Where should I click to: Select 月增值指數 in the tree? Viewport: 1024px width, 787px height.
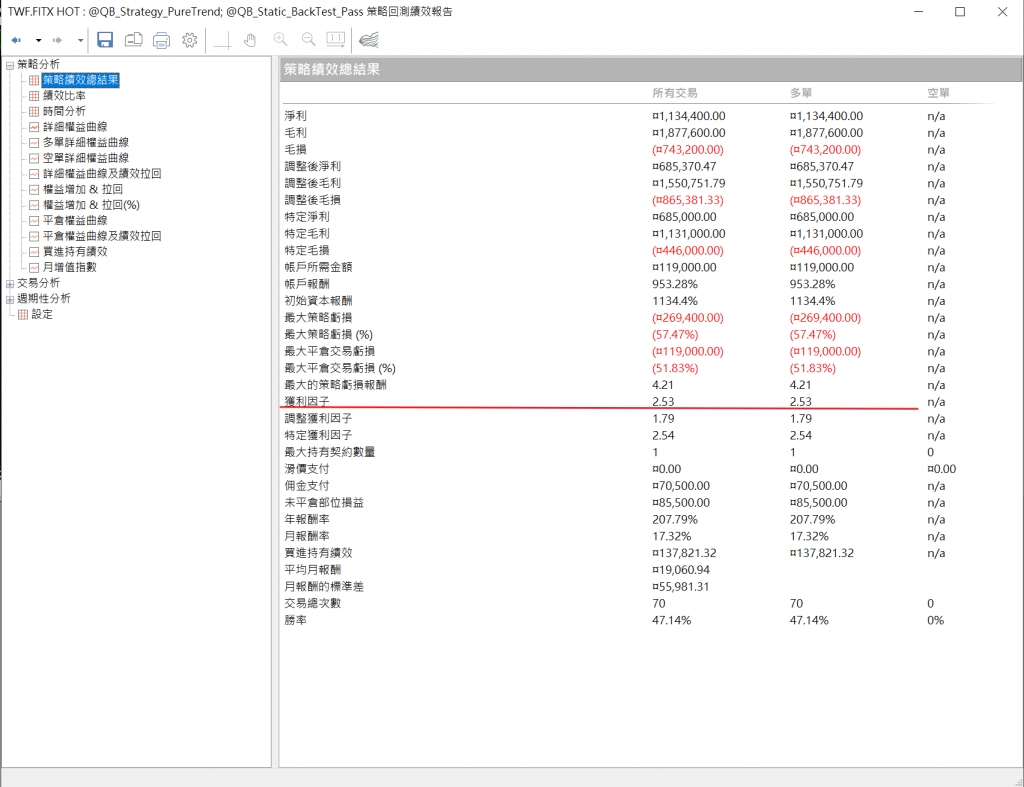click(69, 267)
